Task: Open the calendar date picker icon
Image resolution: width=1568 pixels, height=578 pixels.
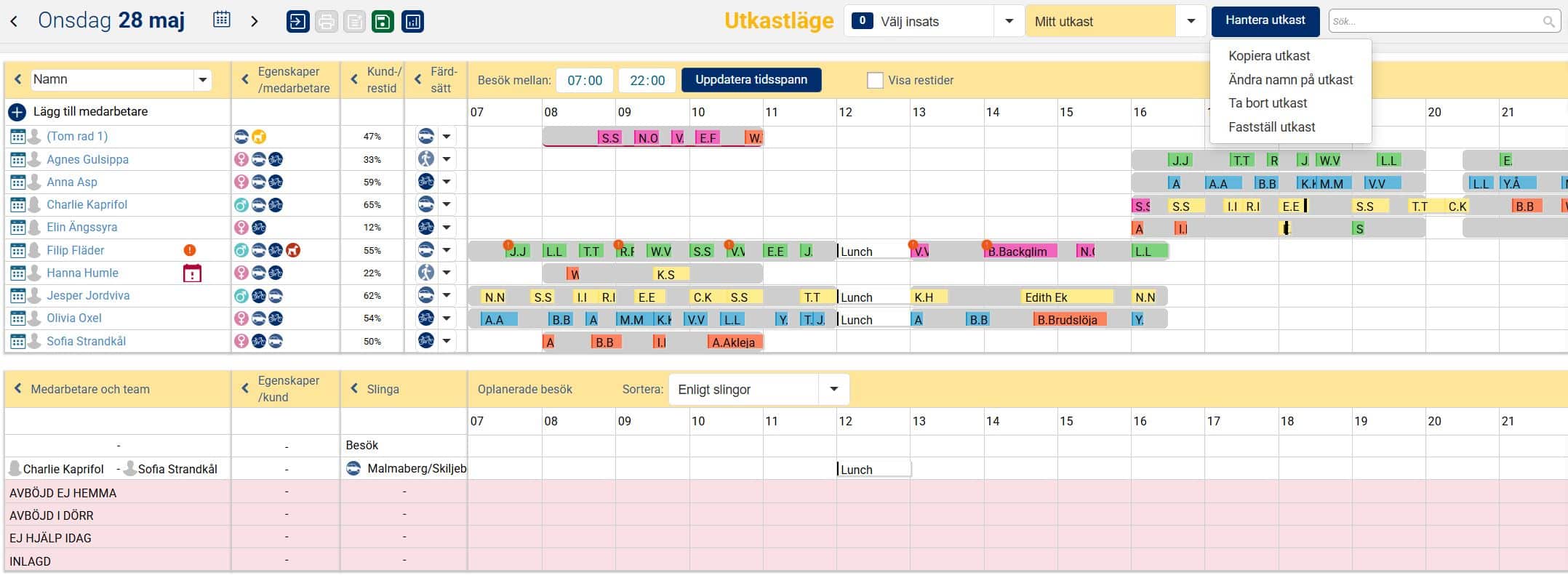Action: [x=222, y=20]
